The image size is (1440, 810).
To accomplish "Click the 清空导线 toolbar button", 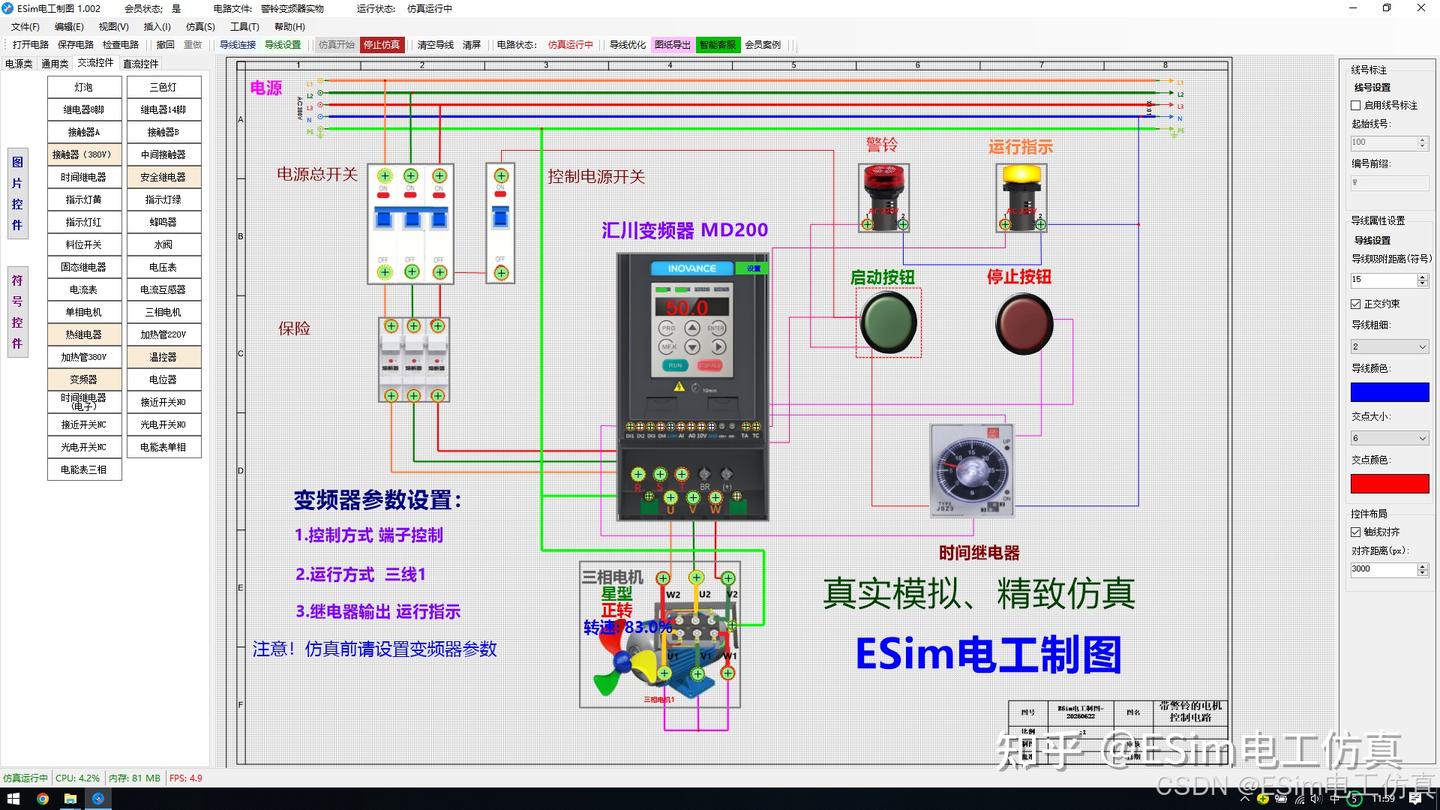I will pyautogui.click(x=435, y=45).
